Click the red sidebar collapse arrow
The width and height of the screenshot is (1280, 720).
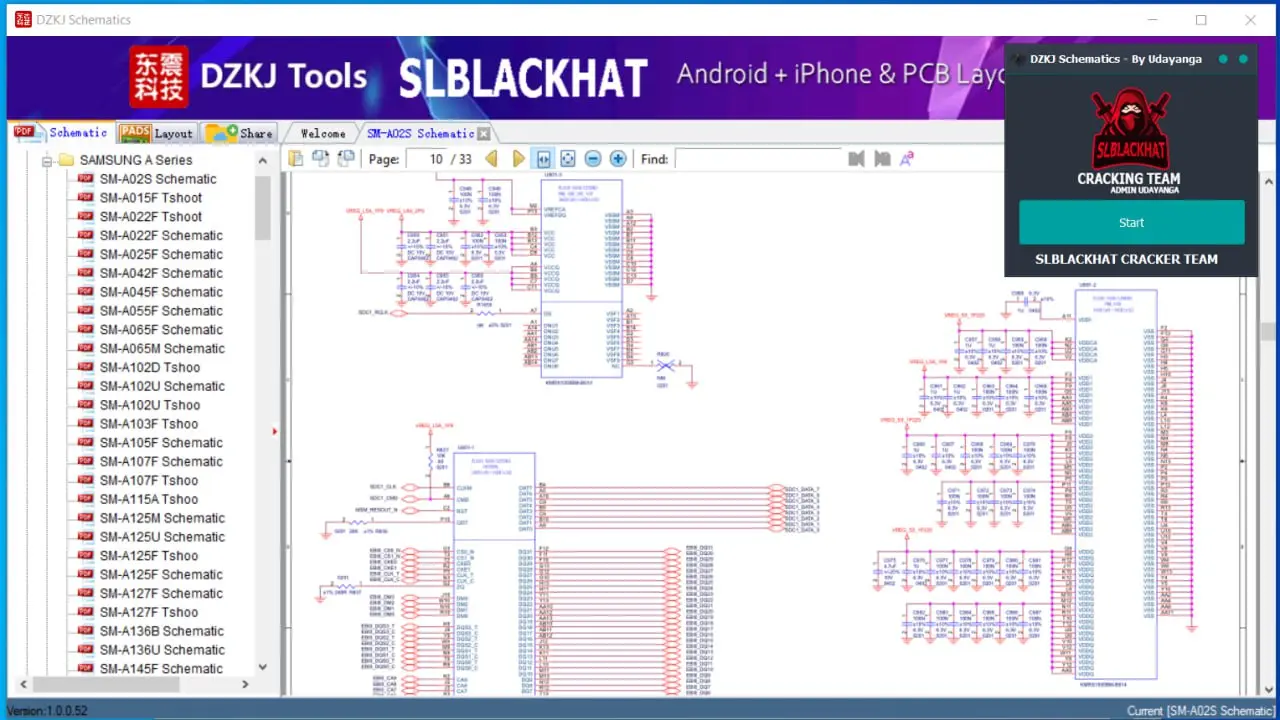275,432
